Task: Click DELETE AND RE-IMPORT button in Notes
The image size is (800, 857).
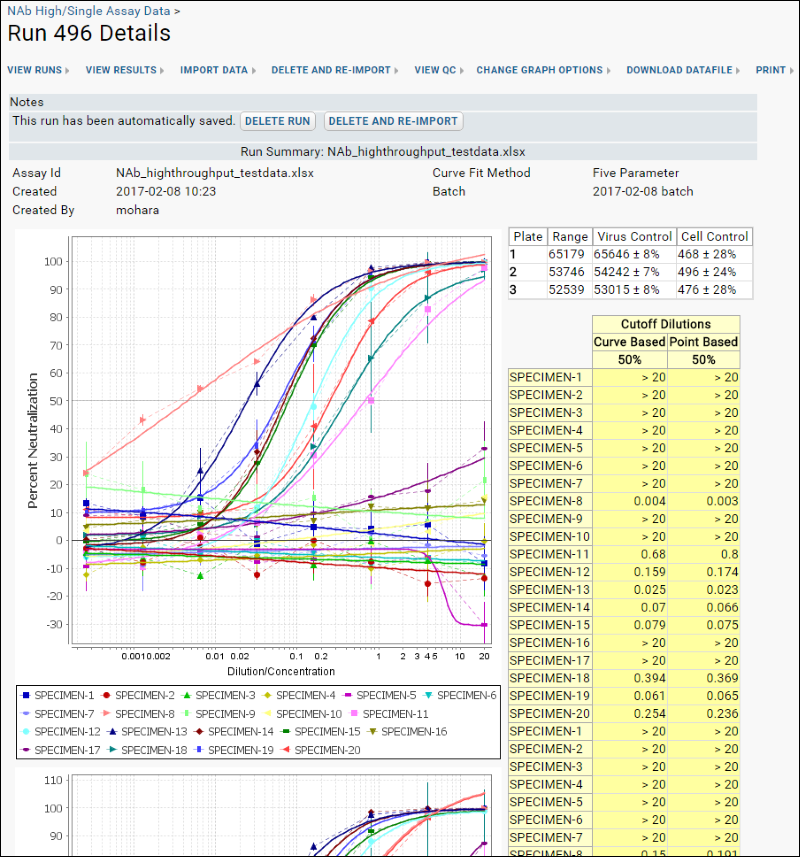Action: pyautogui.click(x=393, y=121)
